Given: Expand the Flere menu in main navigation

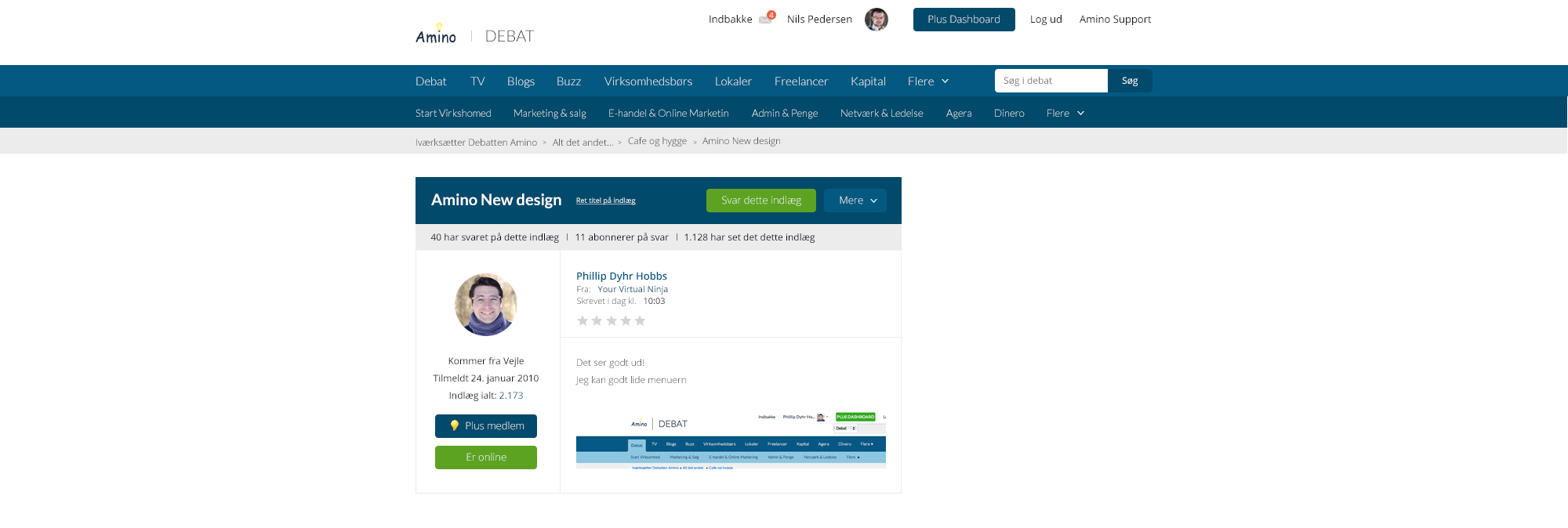Looking at the screenshot, I should pos(928,81).
